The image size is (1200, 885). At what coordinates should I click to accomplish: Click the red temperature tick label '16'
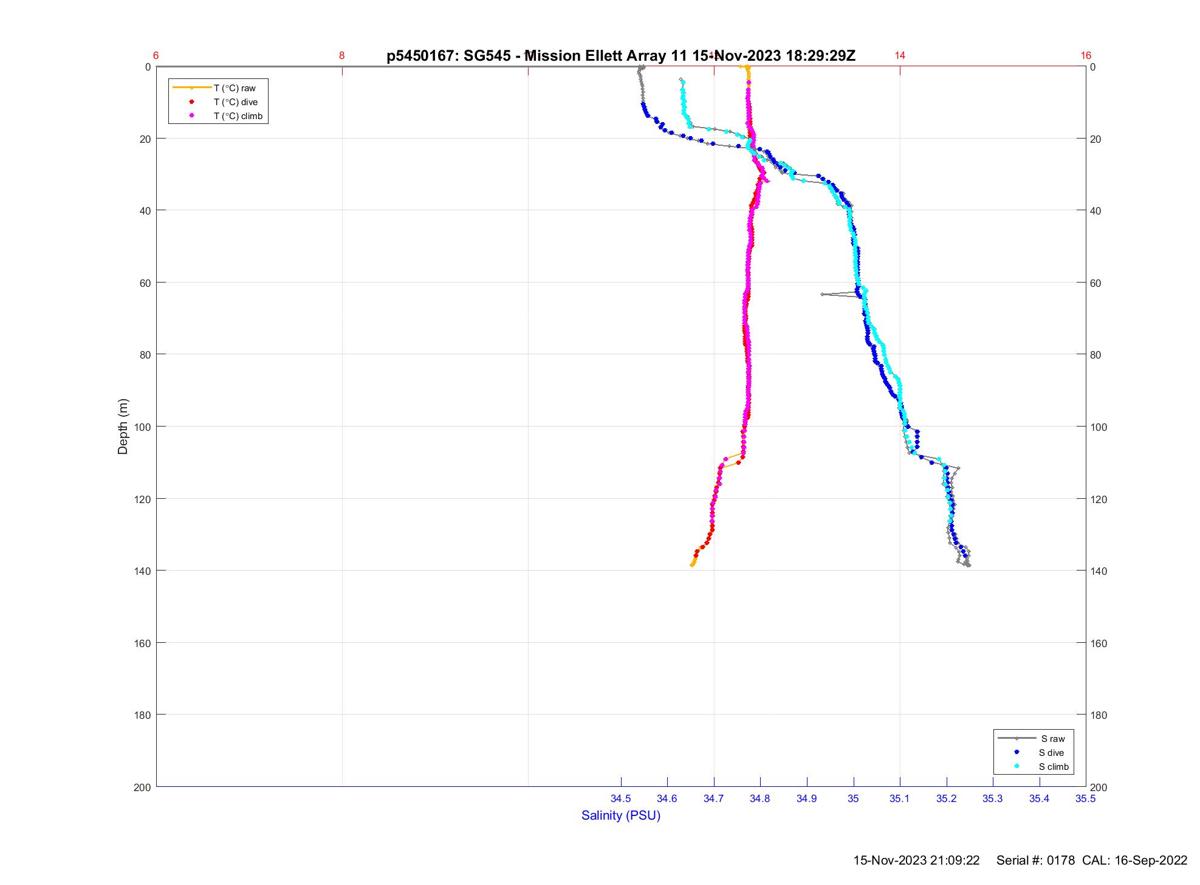1086,56
